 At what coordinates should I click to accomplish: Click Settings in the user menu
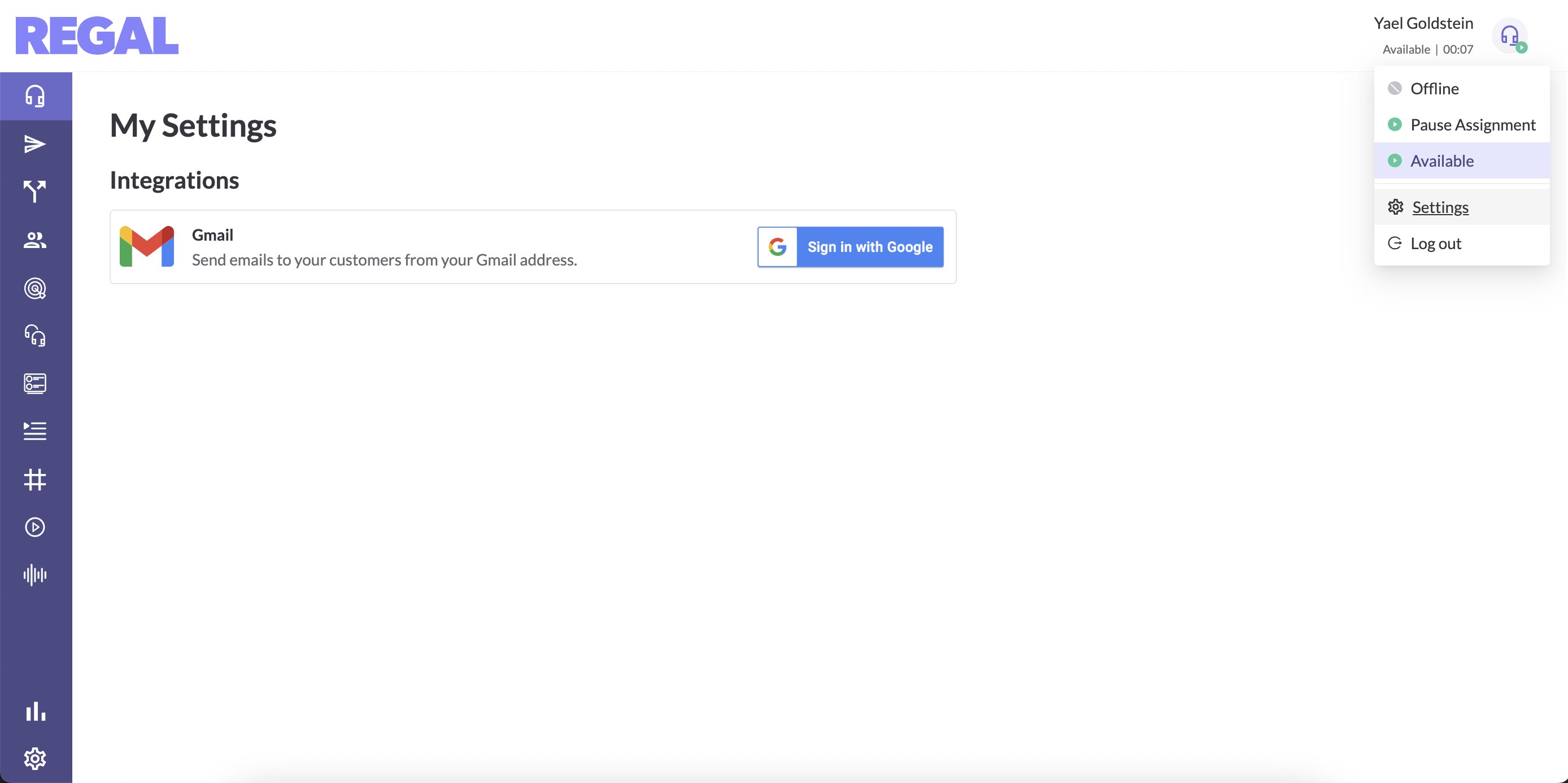[1440, 208]
